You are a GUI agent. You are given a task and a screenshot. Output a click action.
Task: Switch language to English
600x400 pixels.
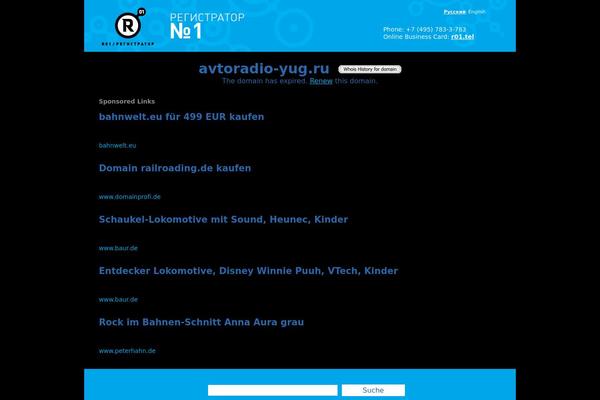click(478, 10)
